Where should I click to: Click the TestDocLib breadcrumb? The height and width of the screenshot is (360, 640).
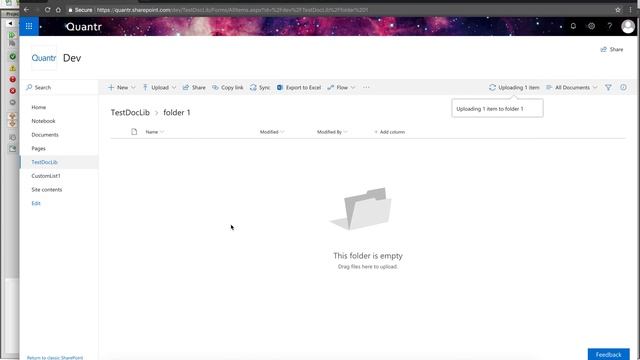(130, 112)
